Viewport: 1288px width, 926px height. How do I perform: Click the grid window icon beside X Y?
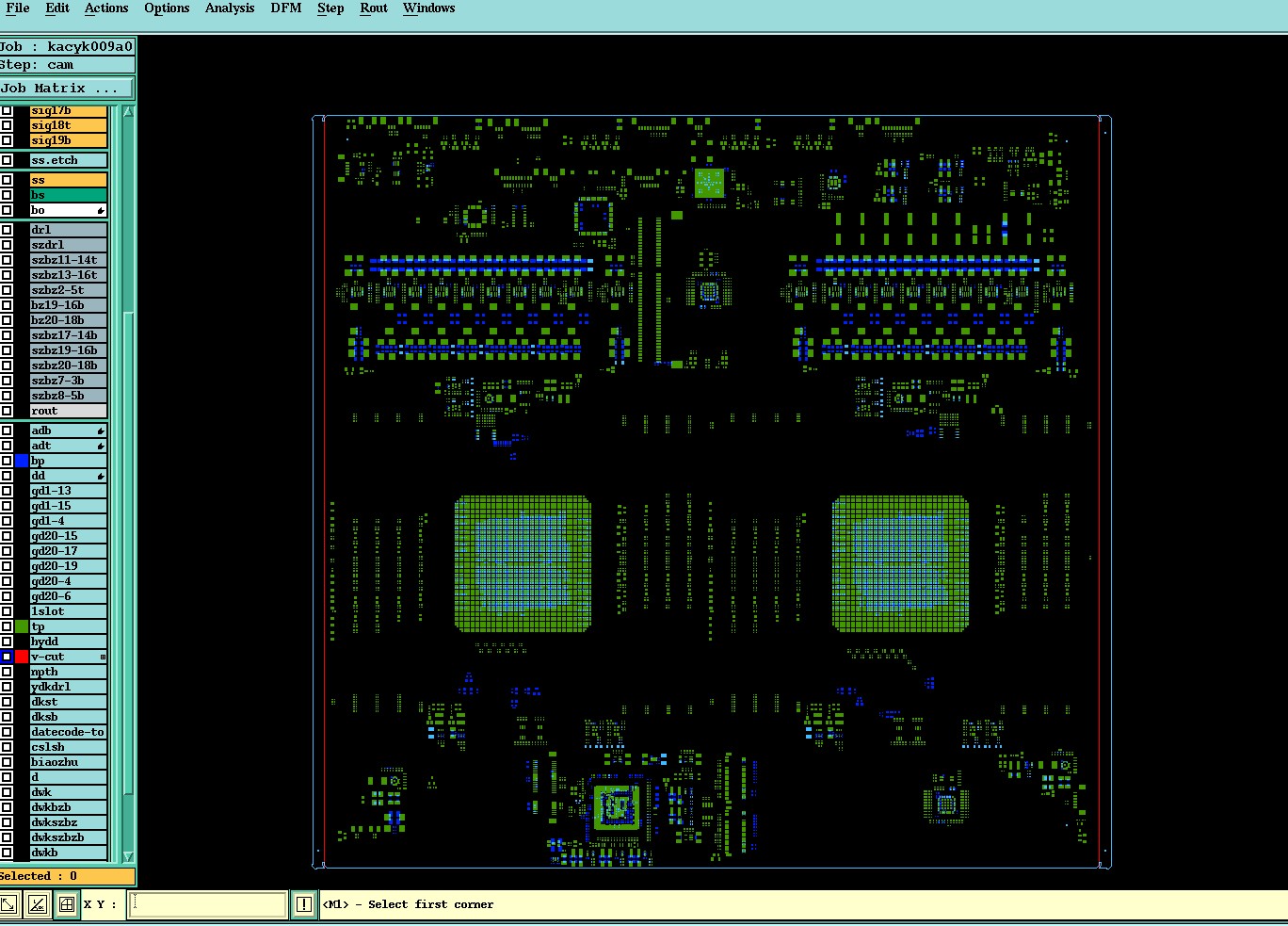[66, 904]
